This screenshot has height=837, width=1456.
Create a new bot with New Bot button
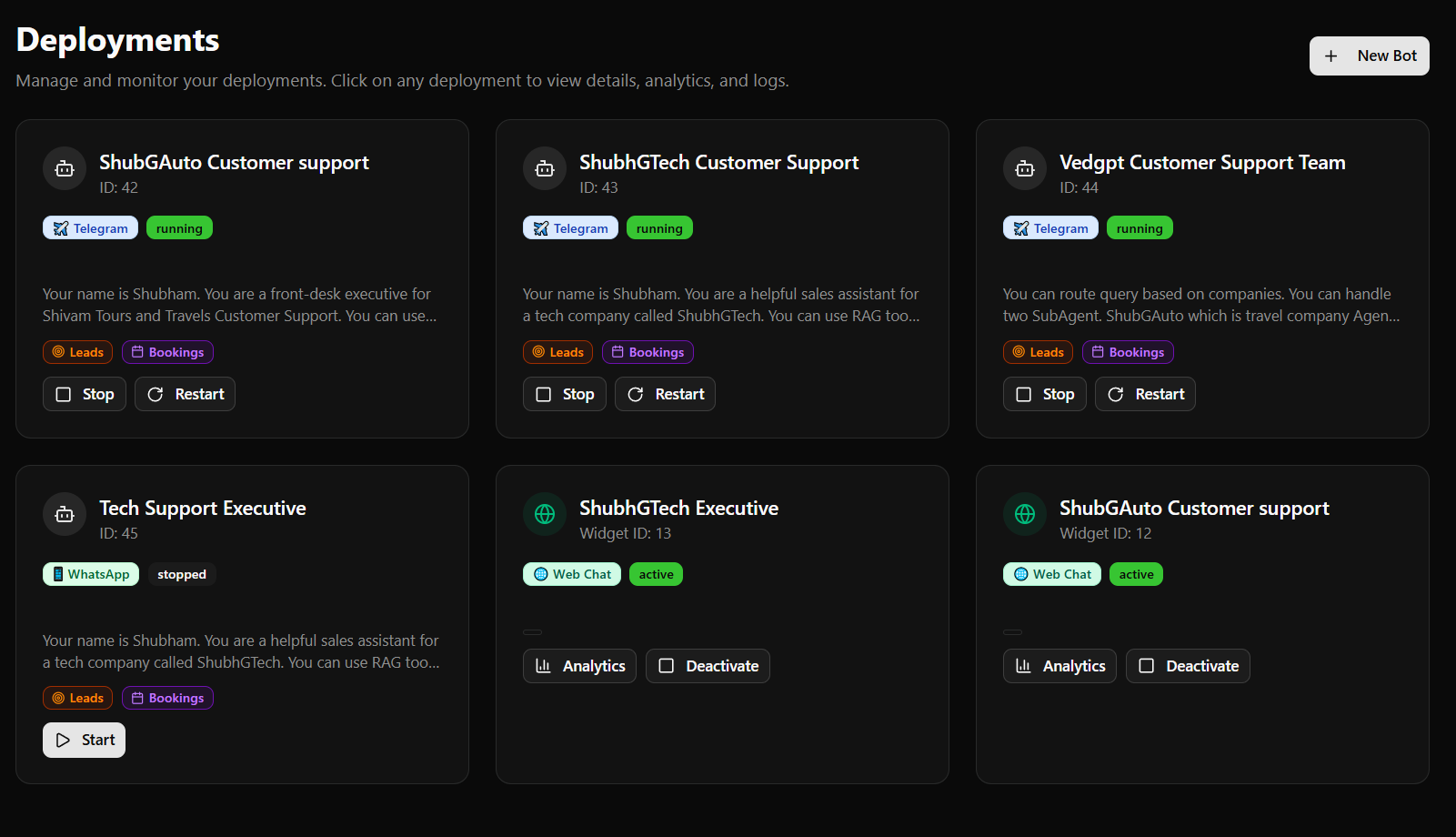[1369, 55]
